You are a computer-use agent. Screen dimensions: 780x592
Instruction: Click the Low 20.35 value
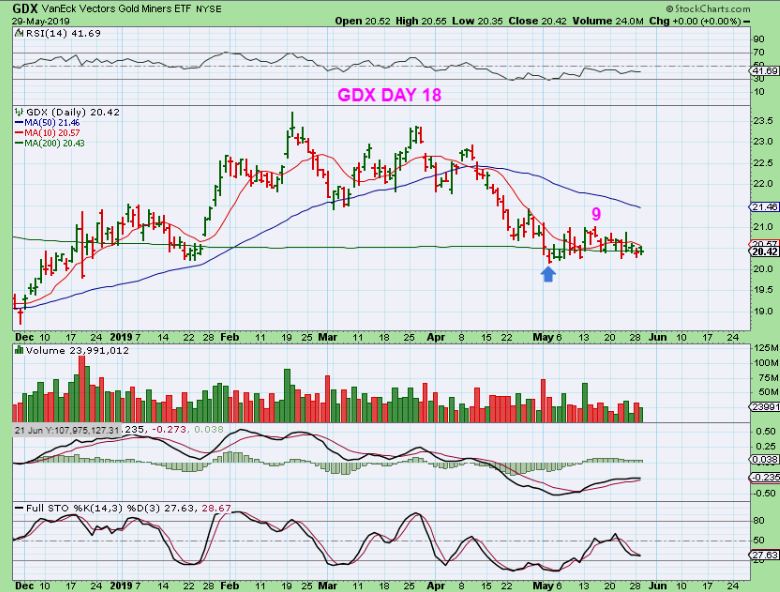coord(478,21)
